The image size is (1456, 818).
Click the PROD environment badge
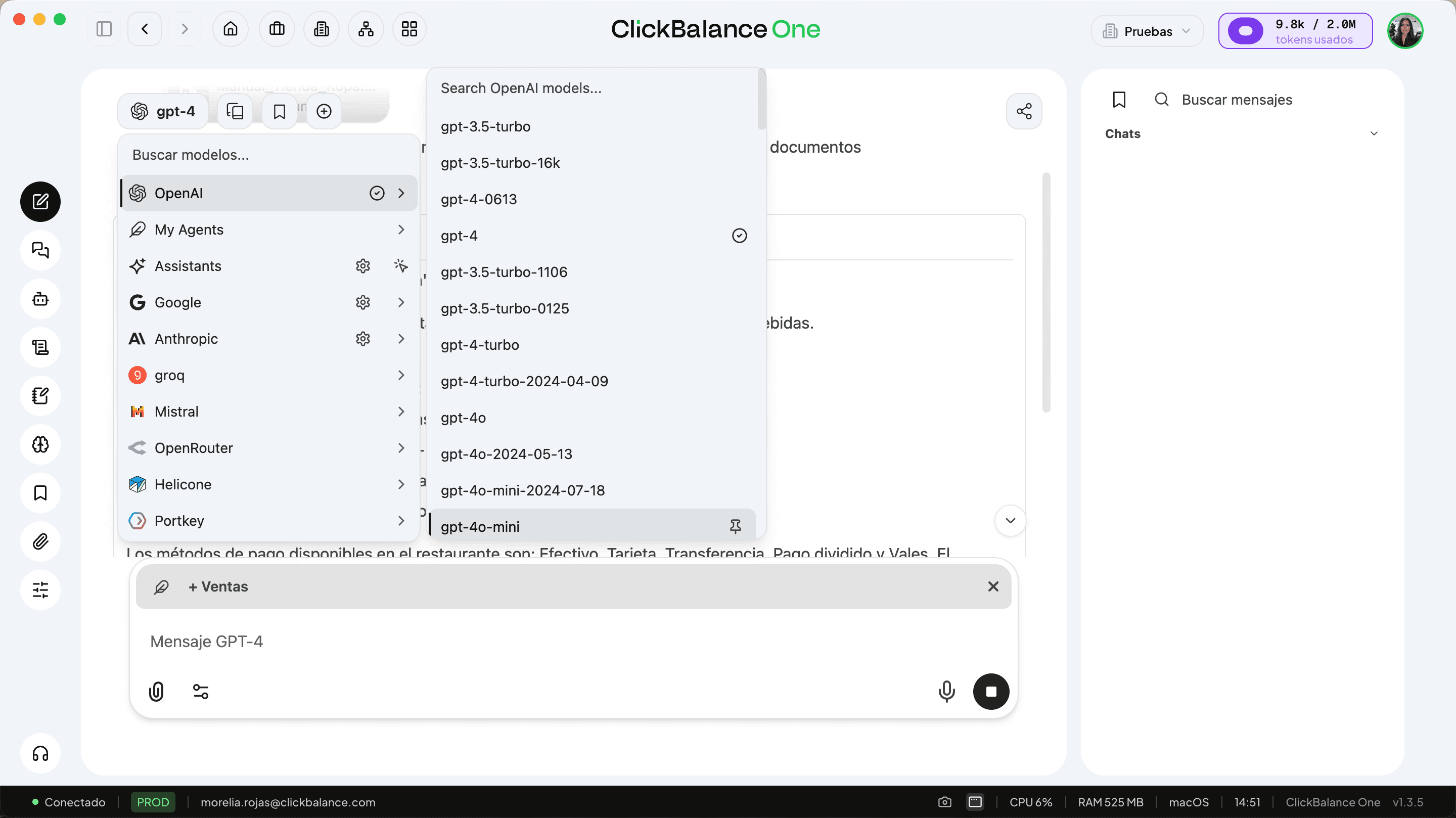pos(153,802)
